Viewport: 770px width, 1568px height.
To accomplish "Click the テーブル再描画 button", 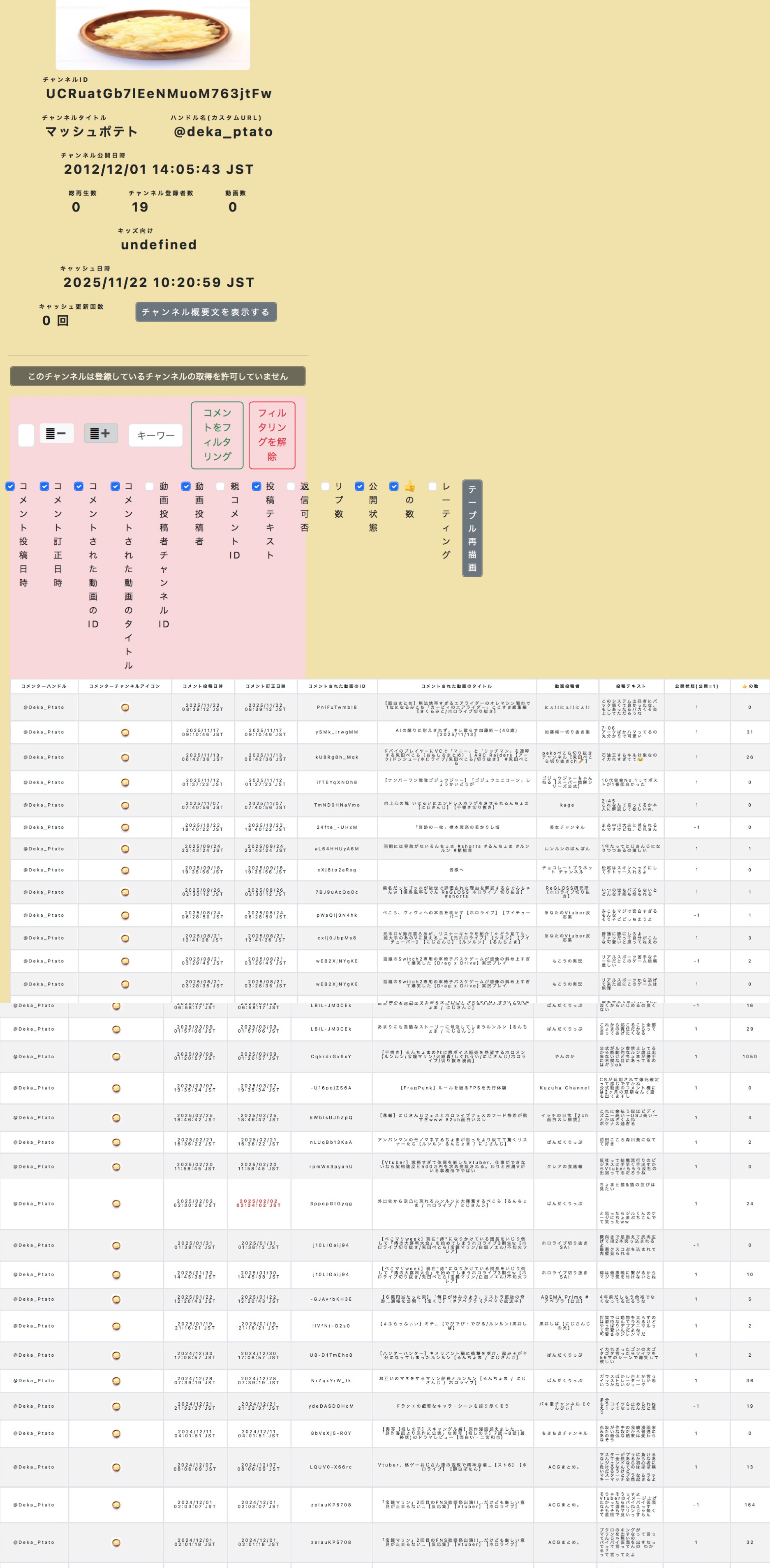I will pyautogui.click(x=472, y=528).
